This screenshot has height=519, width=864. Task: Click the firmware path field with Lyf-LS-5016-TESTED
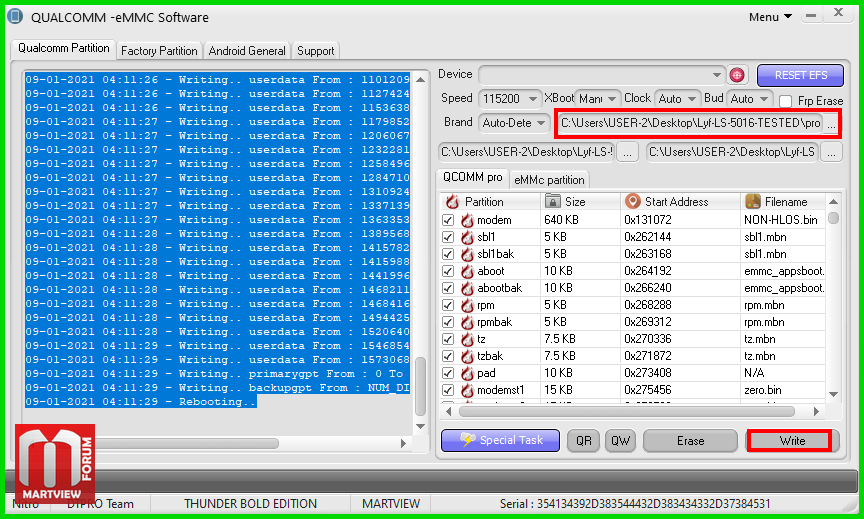[x=690, y=123]
